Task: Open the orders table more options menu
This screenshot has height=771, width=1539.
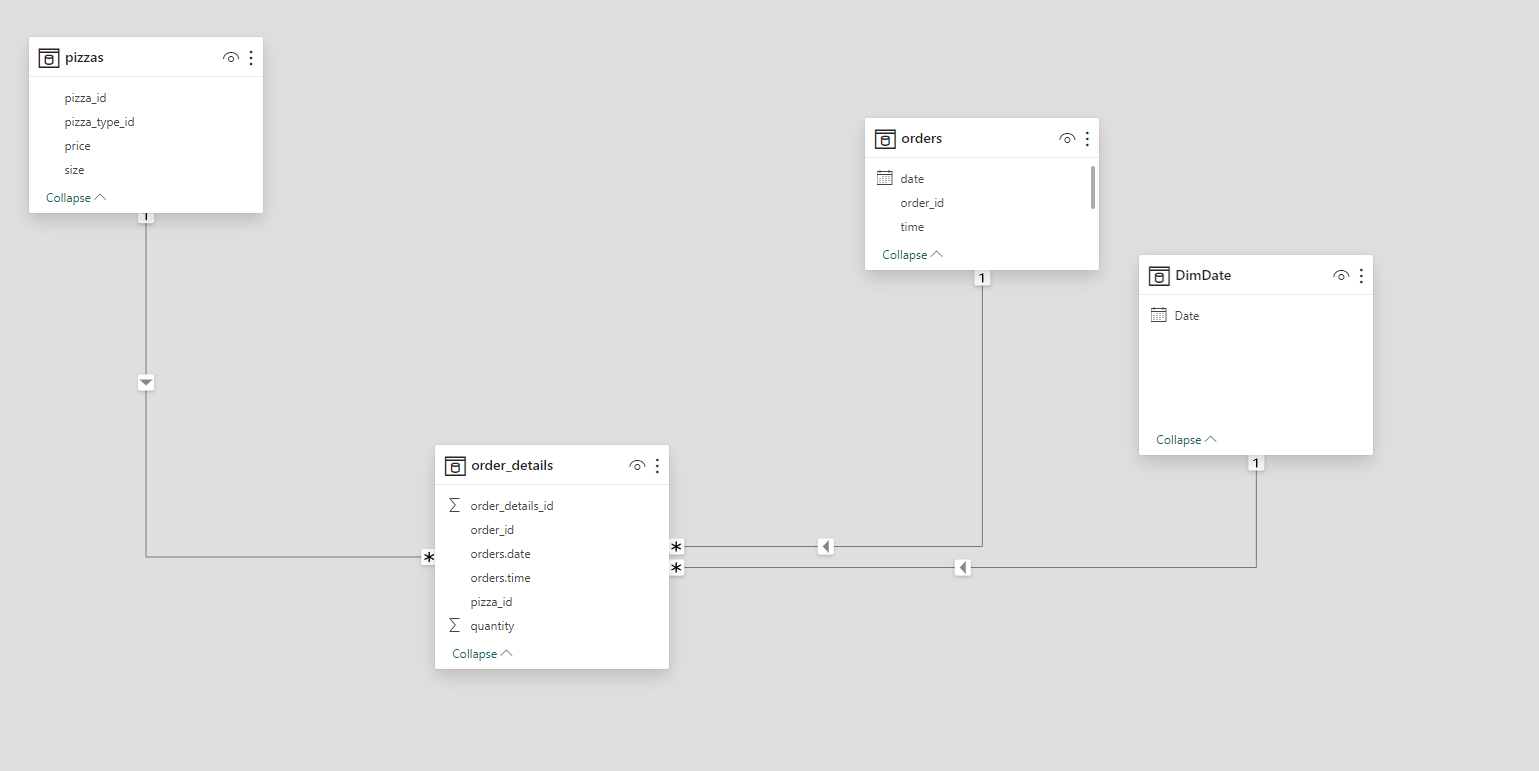Action: (1087, 139)
